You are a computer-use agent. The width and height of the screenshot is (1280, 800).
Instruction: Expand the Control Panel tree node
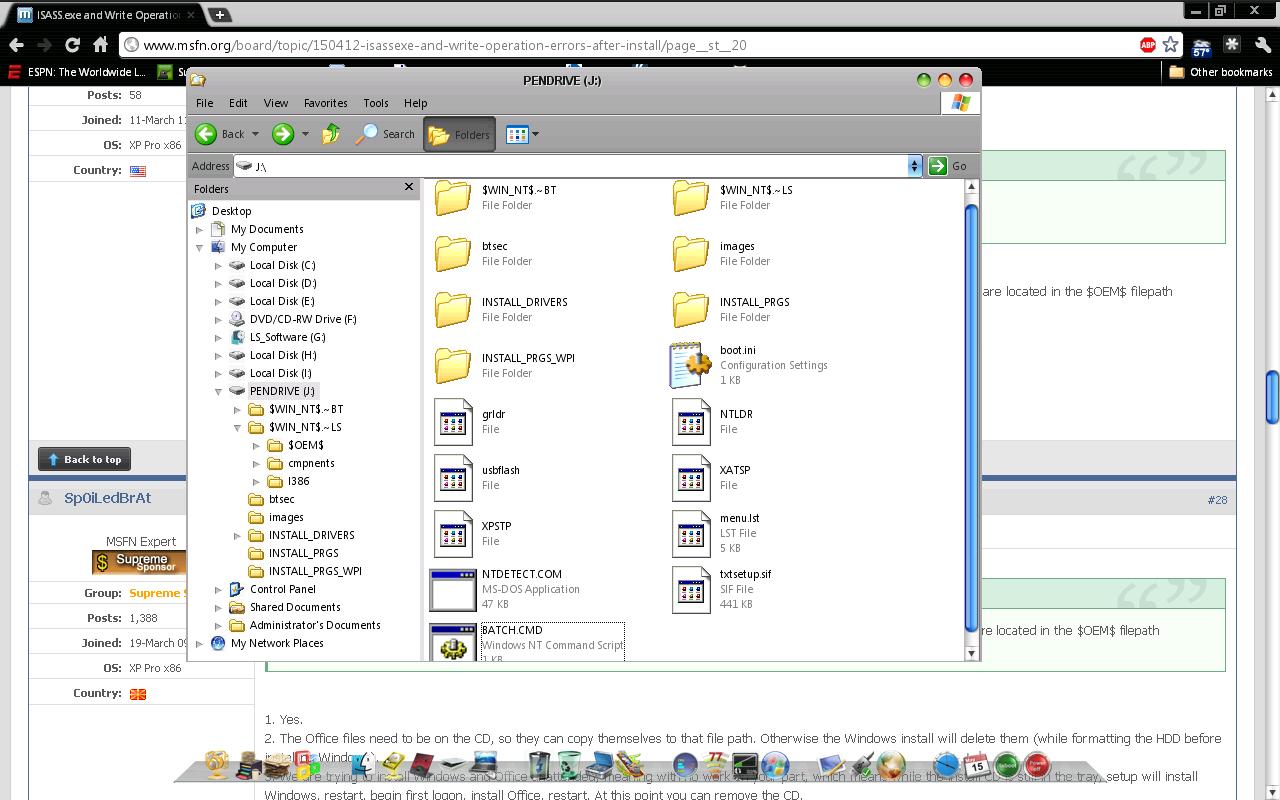218,589
